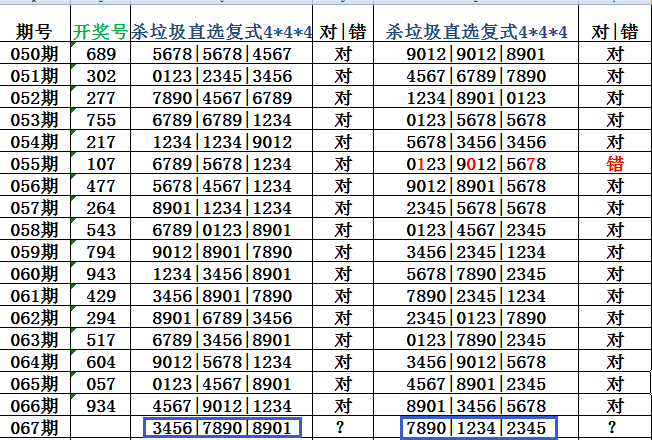Click the cell containing 4567|9012|1234
Viewport: 652px width, 440px height.
222,406
